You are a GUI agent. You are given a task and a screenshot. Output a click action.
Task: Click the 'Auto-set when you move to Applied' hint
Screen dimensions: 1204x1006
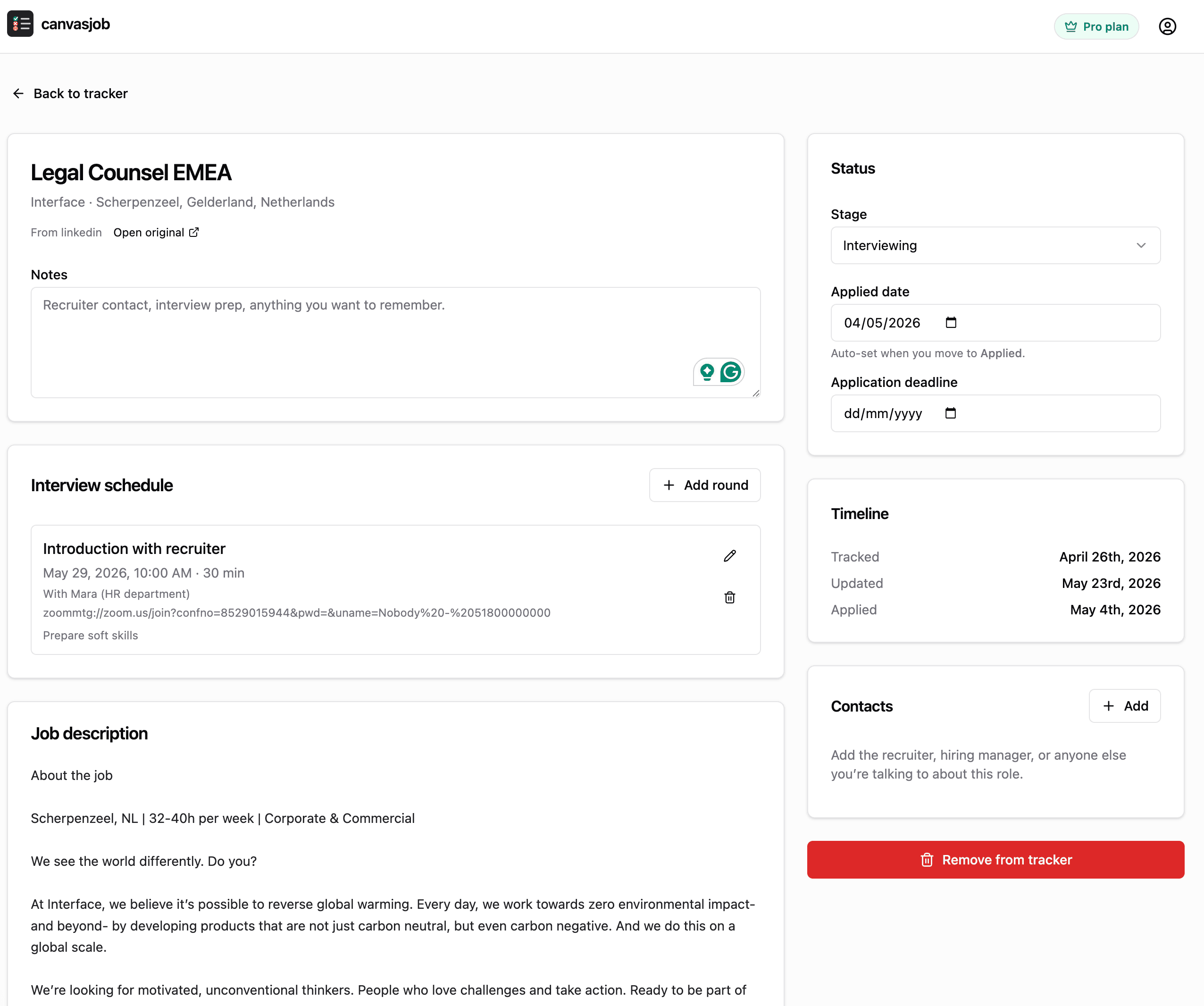click(x=928, y=353)
